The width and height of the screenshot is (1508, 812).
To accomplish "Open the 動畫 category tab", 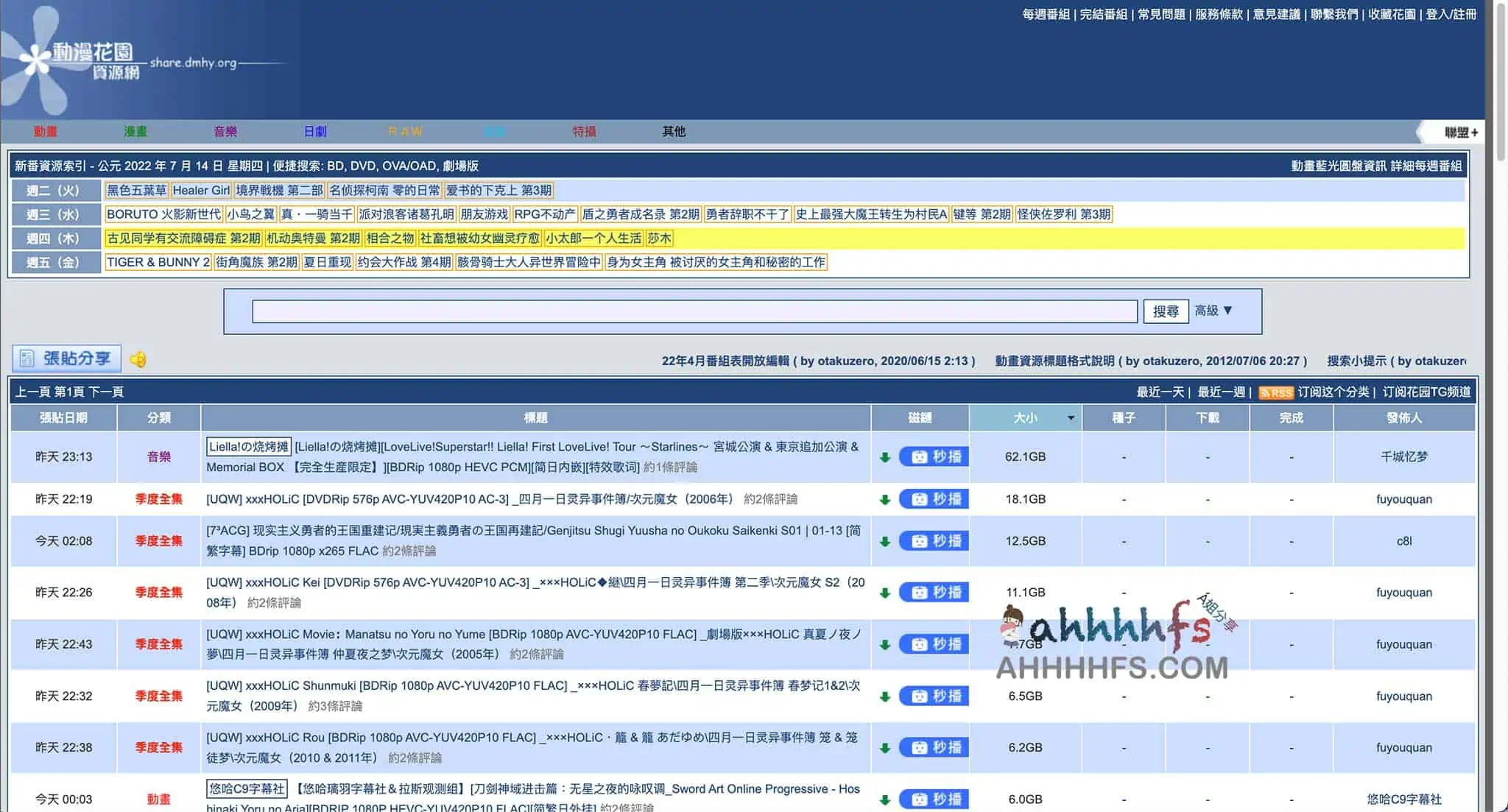I will point(45,132).
